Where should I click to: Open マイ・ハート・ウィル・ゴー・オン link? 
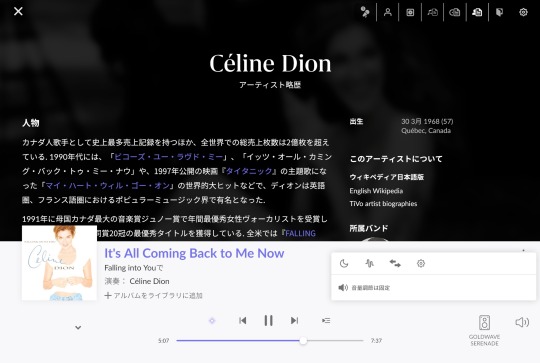(x=108, y=186)
